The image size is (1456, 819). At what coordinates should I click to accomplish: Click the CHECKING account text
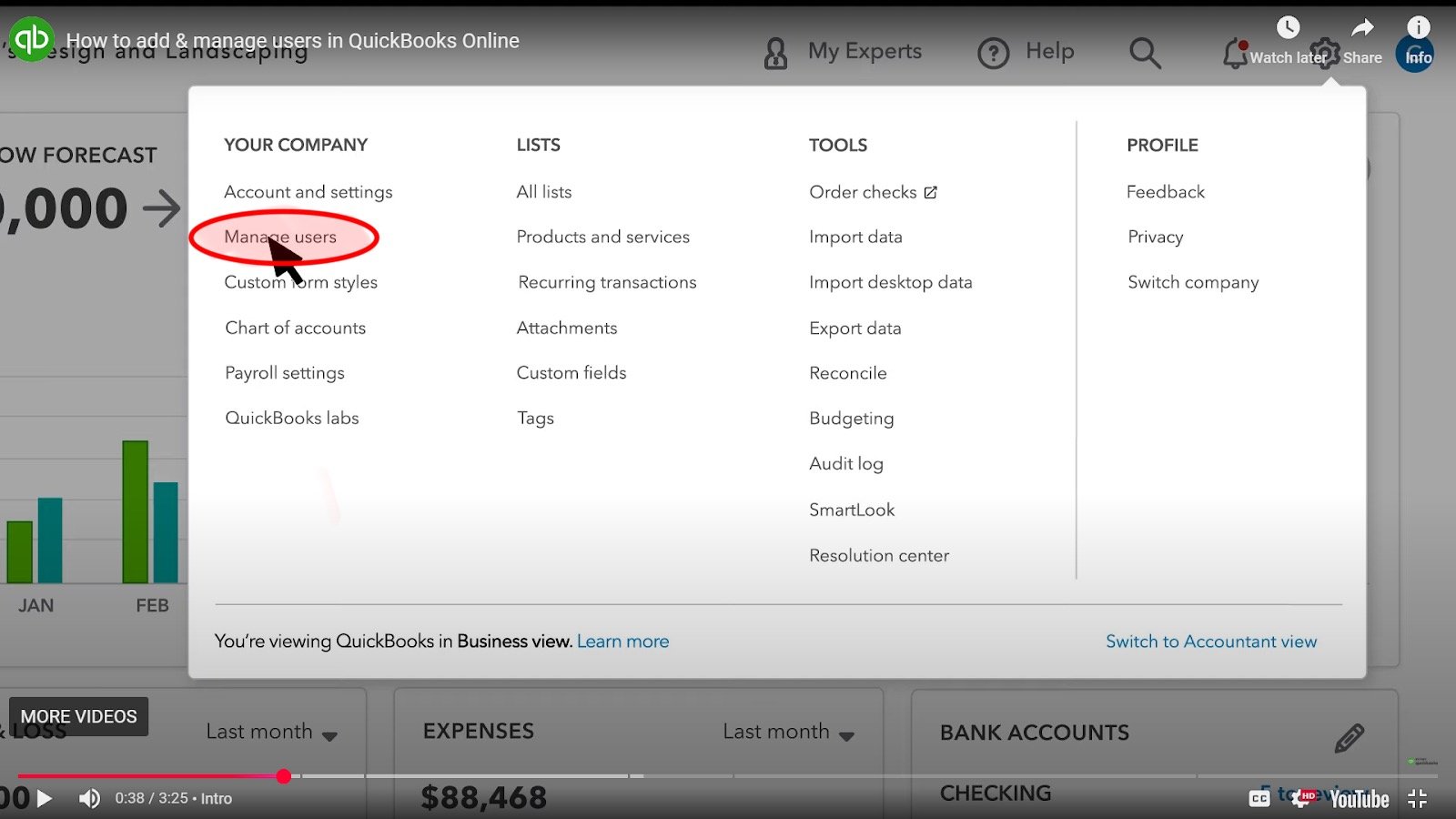click(996, 794)
